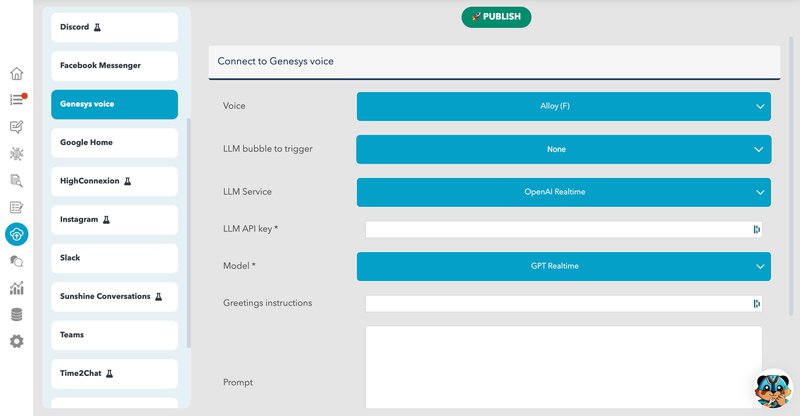Click the variable icon in LLM API key field

[756, 230]
